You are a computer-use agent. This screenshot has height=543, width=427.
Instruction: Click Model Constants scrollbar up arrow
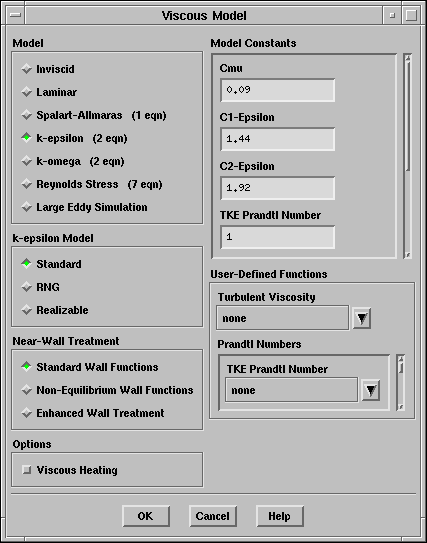point(408,58)
